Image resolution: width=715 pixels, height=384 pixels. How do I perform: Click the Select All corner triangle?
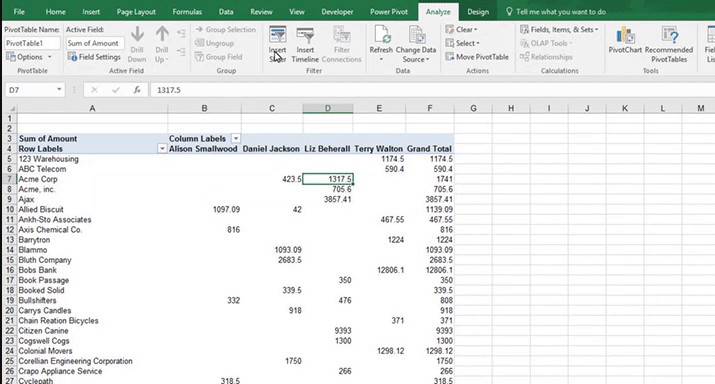(12, 109)
